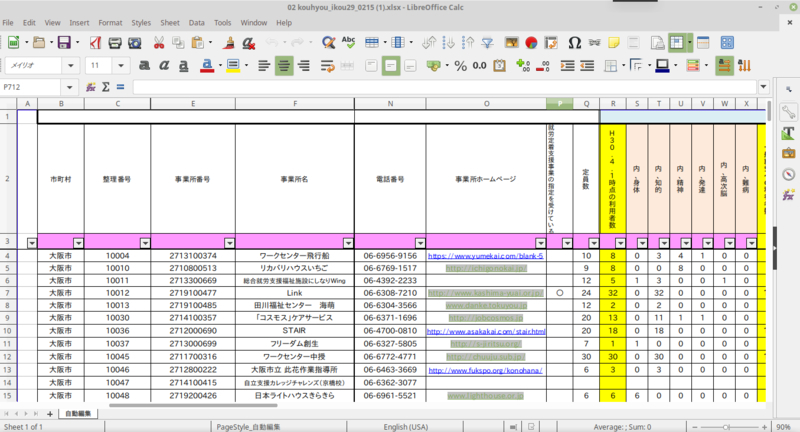Insert comment sticky note icon
800x432 pixels.
[614, 43]
